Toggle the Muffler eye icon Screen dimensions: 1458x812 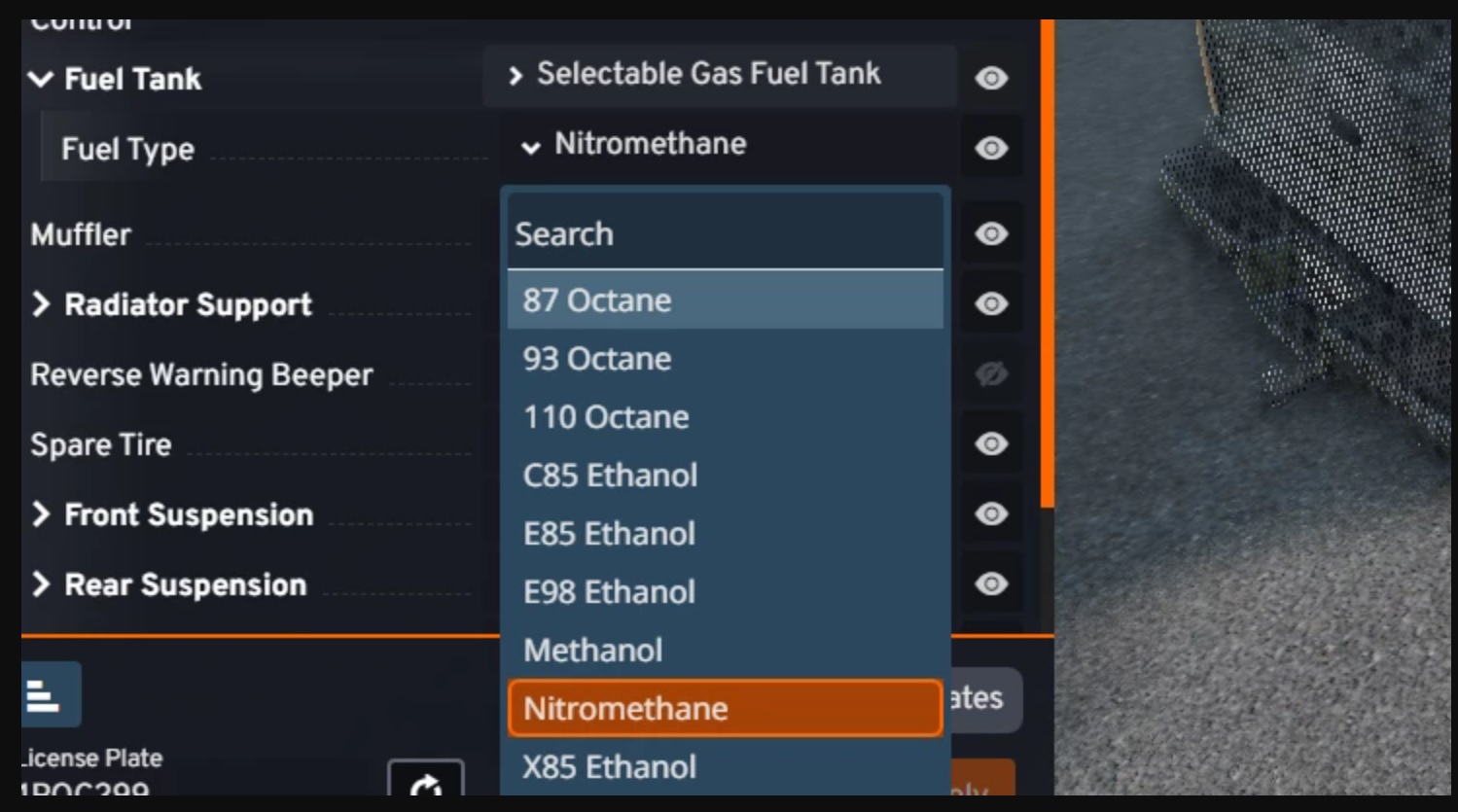(x=991, y=233)
